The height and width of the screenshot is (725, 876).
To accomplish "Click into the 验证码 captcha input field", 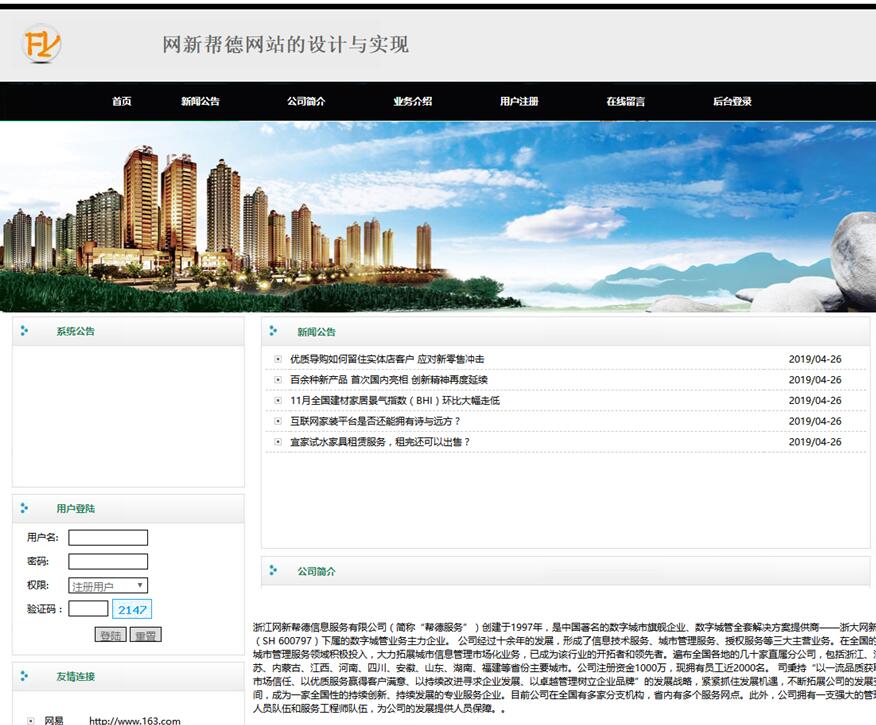I will coord(88,608).
